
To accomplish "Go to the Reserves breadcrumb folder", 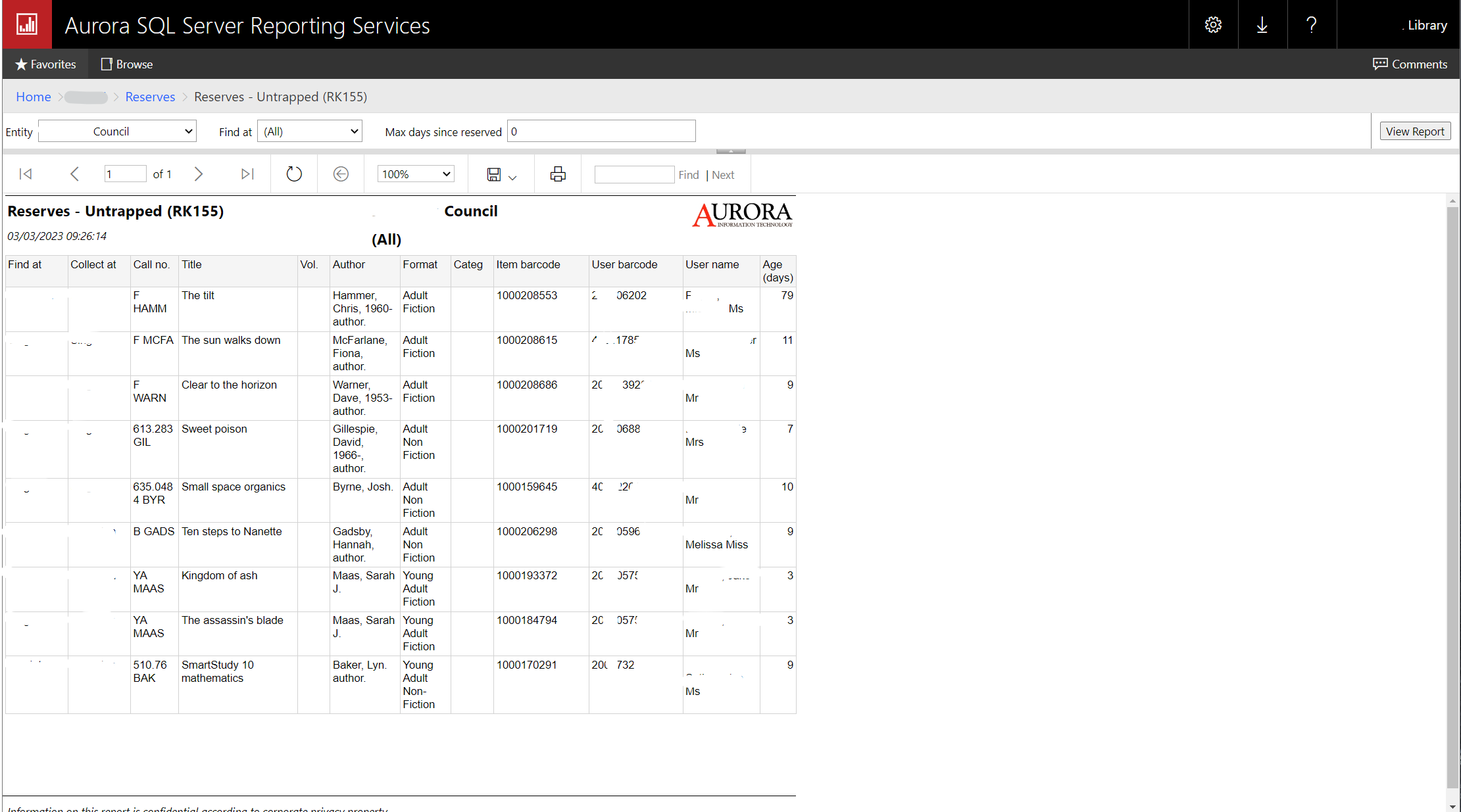I will (x=150, y=97).
